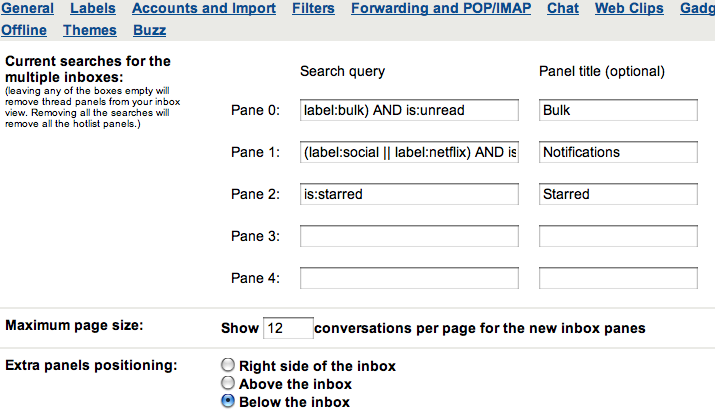Click the conversations per page number box

point(288,328)
